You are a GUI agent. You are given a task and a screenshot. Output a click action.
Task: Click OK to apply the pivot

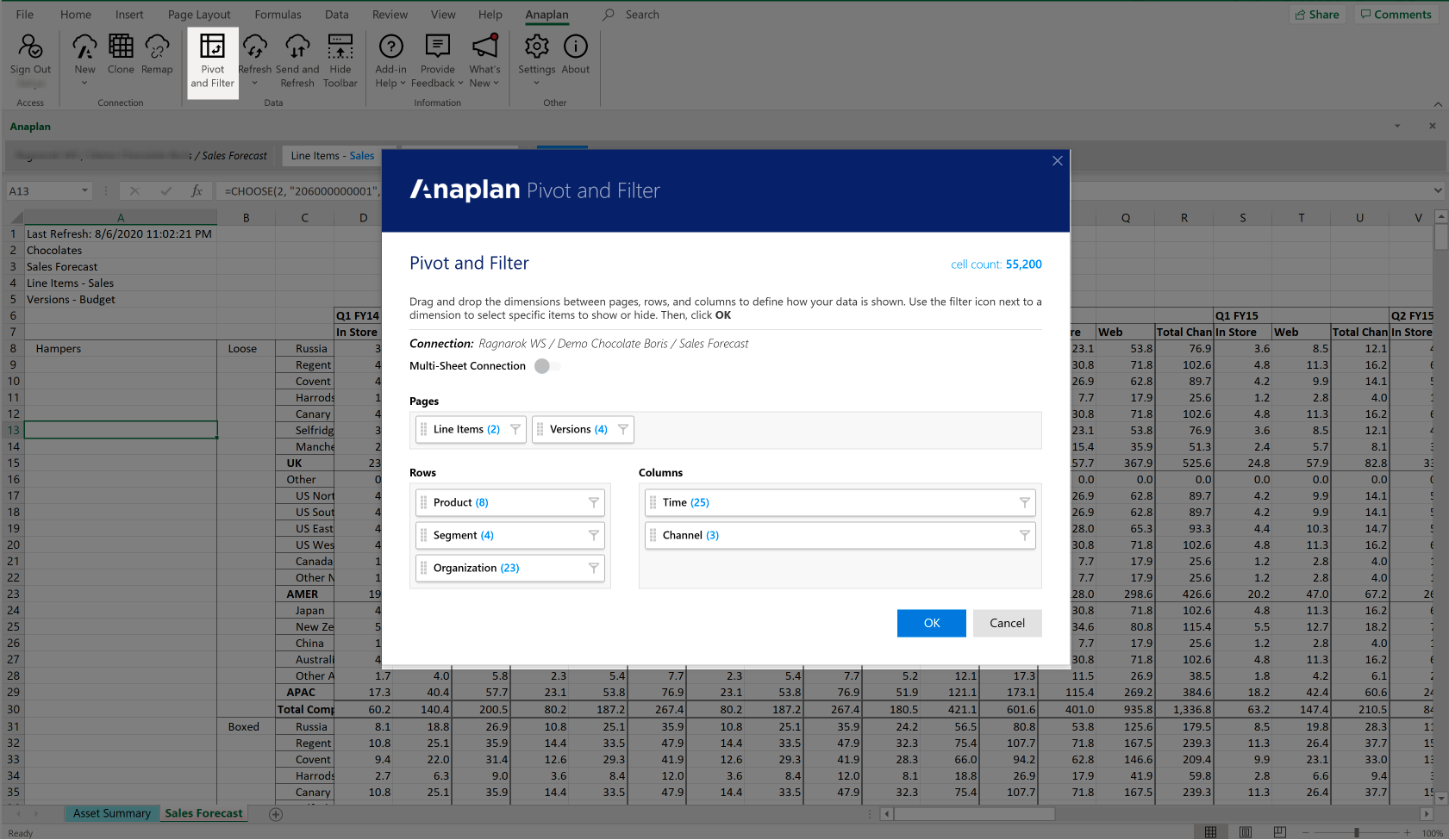(x=931, y=623)
